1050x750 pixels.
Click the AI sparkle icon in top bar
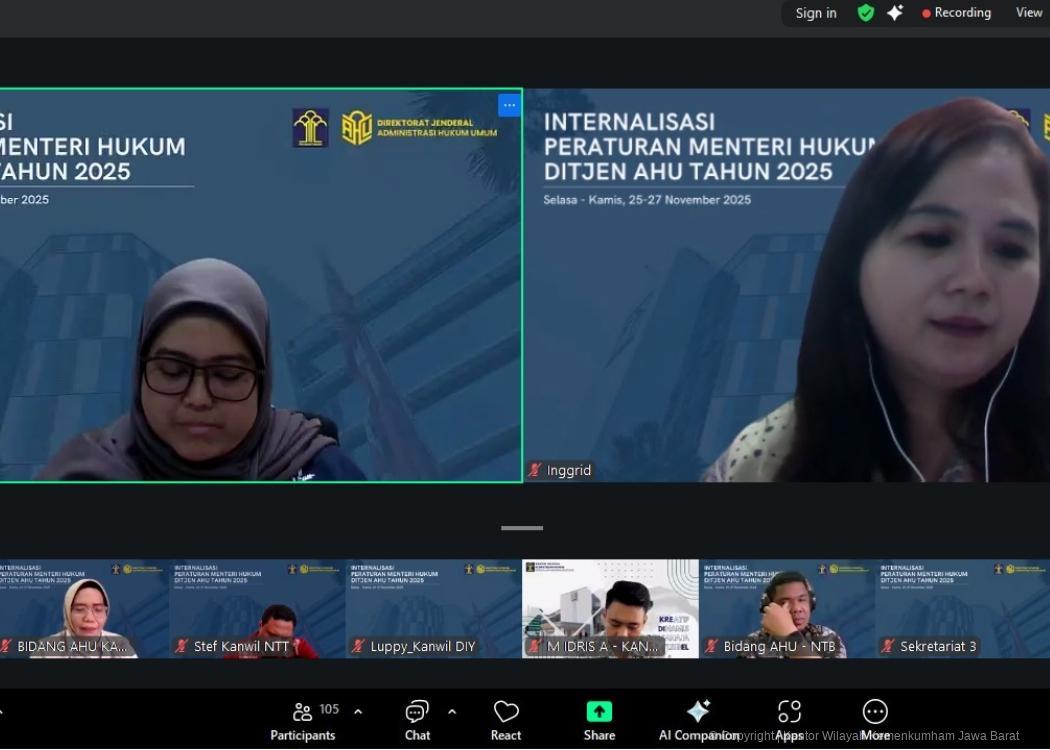point(895,13)
